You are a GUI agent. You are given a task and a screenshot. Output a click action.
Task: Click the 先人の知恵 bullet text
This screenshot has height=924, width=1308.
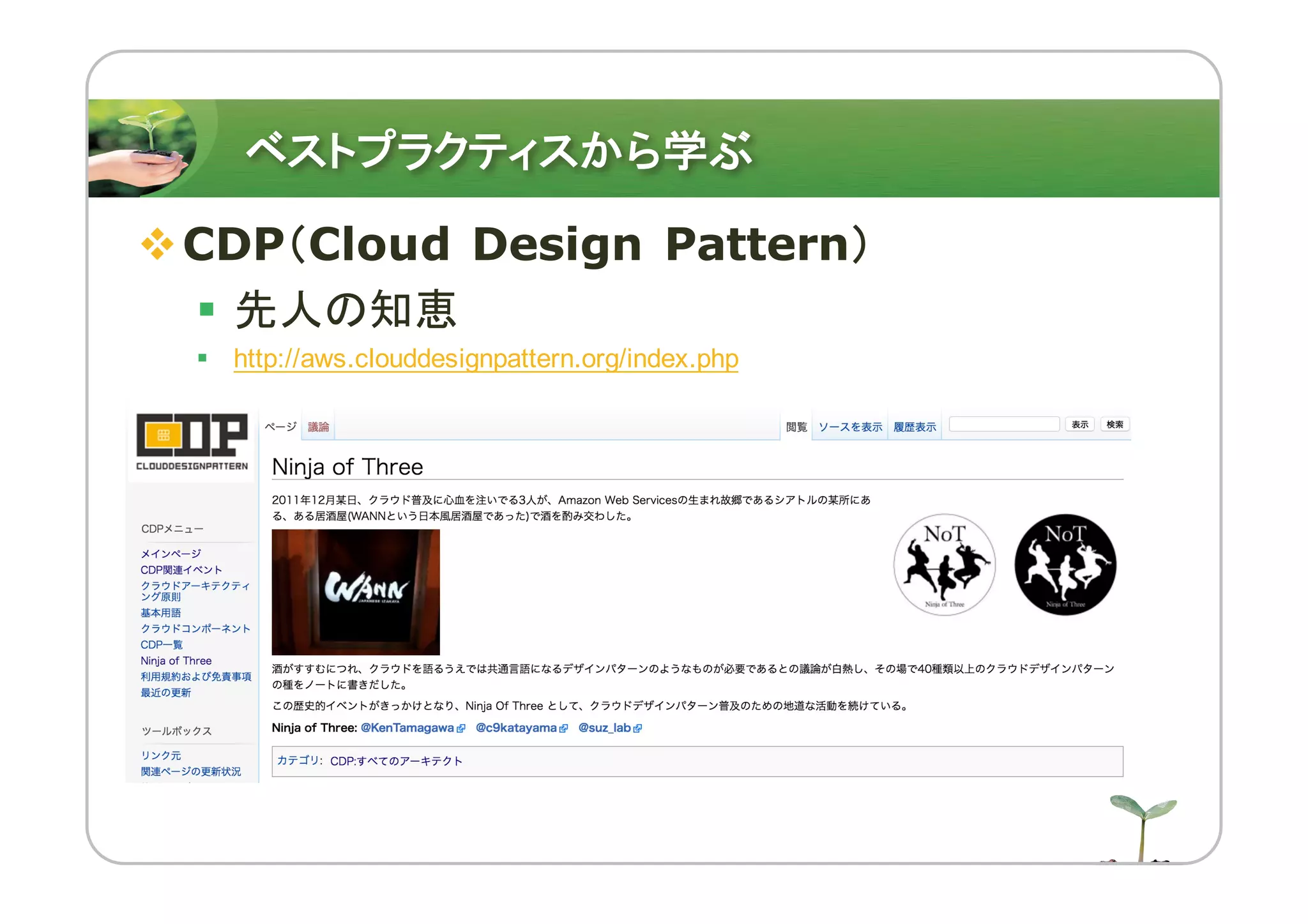pos(346,310)
